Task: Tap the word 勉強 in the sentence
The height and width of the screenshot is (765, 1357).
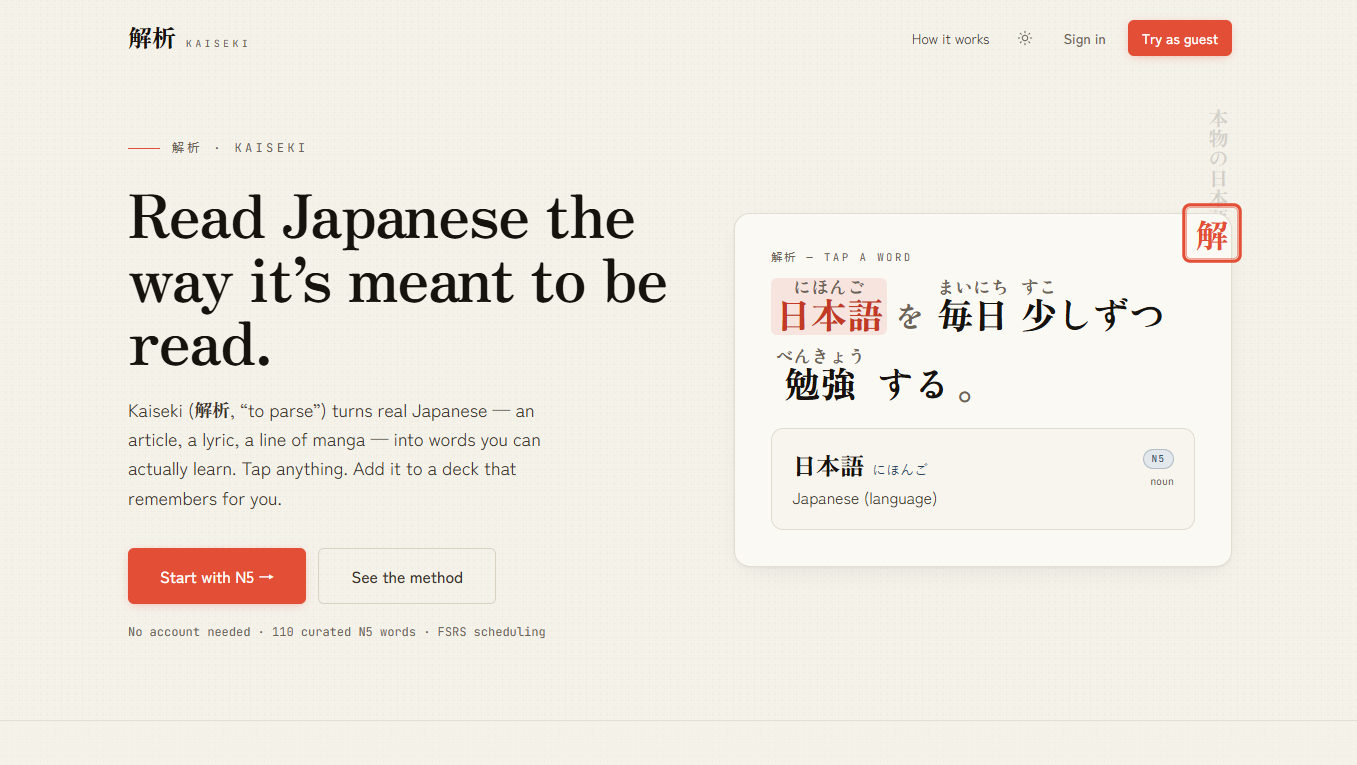Action: pos(820,375)
